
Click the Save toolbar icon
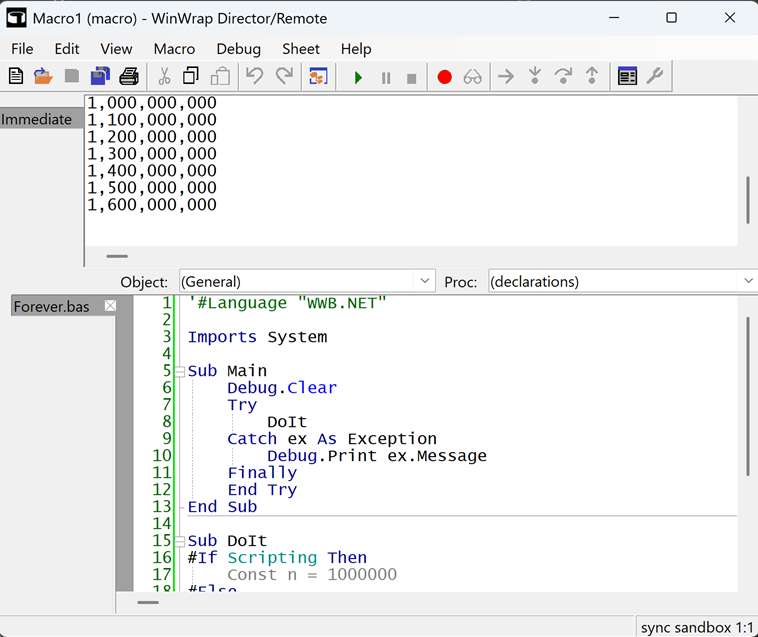click(72, 76)
